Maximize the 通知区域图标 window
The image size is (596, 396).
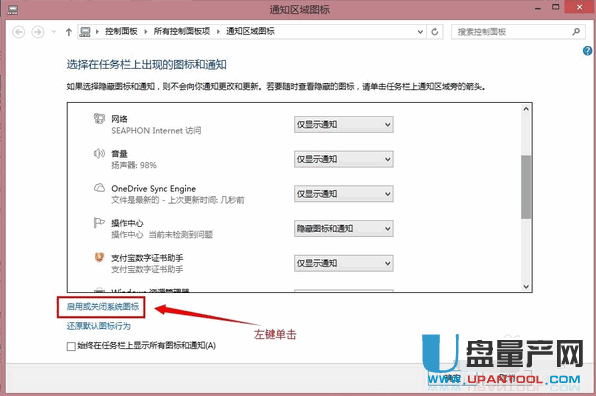(x=556, y=8)
